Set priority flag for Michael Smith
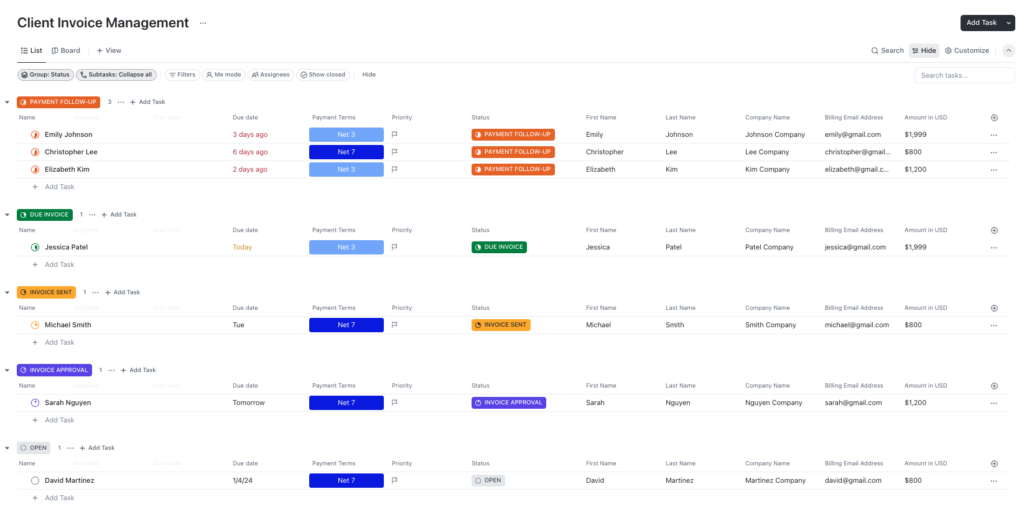The width and height of the screenshot is (1024, 517). point(394,325)
